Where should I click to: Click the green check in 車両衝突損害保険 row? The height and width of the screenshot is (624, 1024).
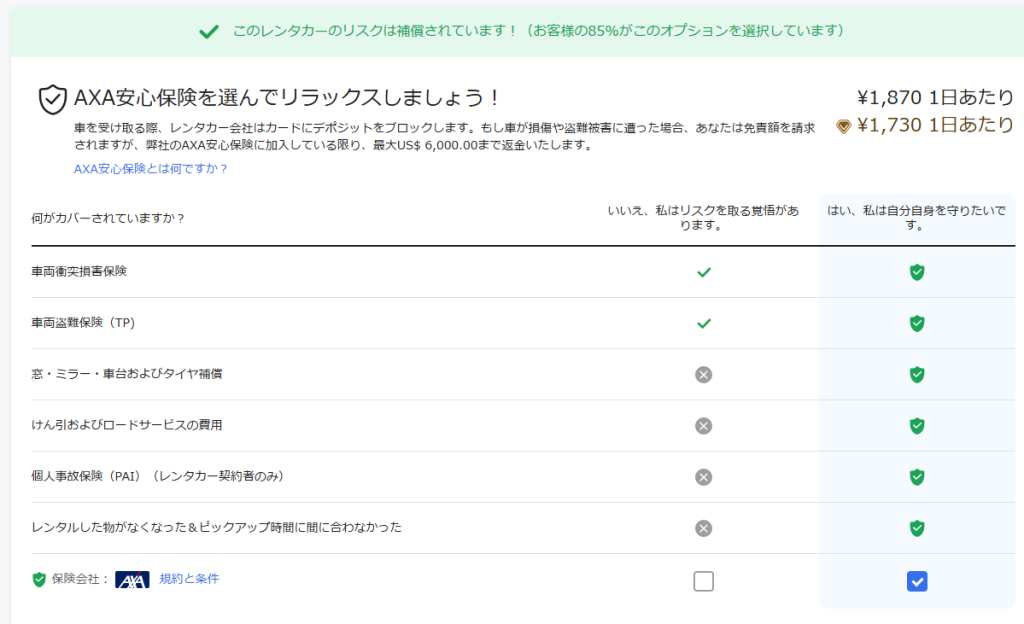pyautogui.click(x=703, y=272)
